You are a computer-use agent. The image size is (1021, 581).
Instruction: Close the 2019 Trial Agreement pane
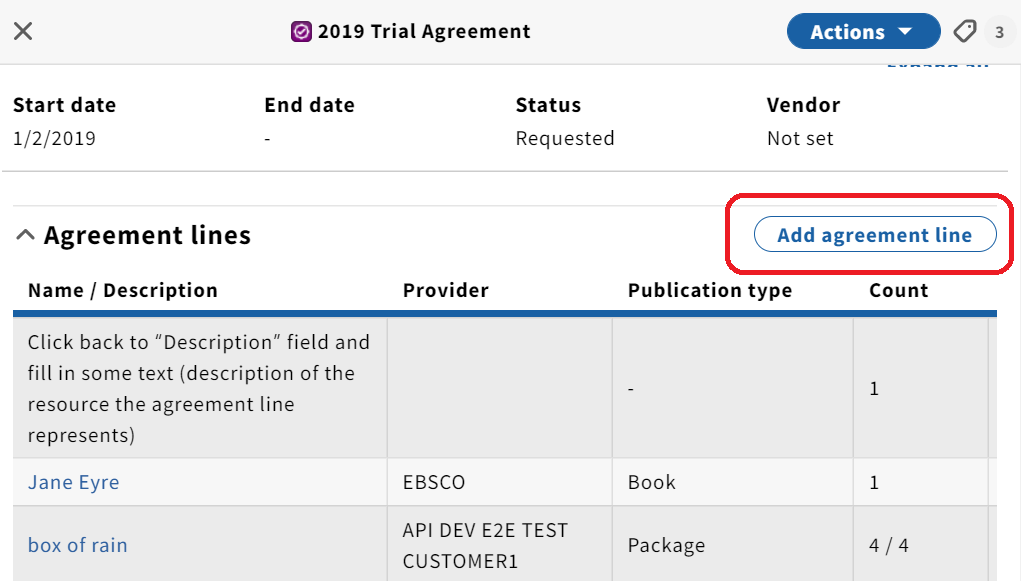(x=23, y=31)
